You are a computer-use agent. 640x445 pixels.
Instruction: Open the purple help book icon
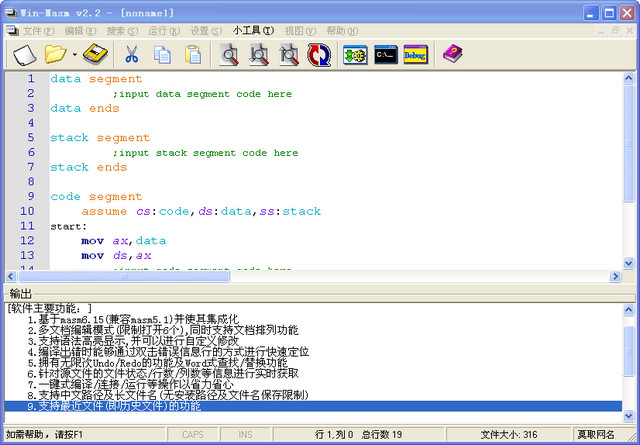click(x=453, y=54)
